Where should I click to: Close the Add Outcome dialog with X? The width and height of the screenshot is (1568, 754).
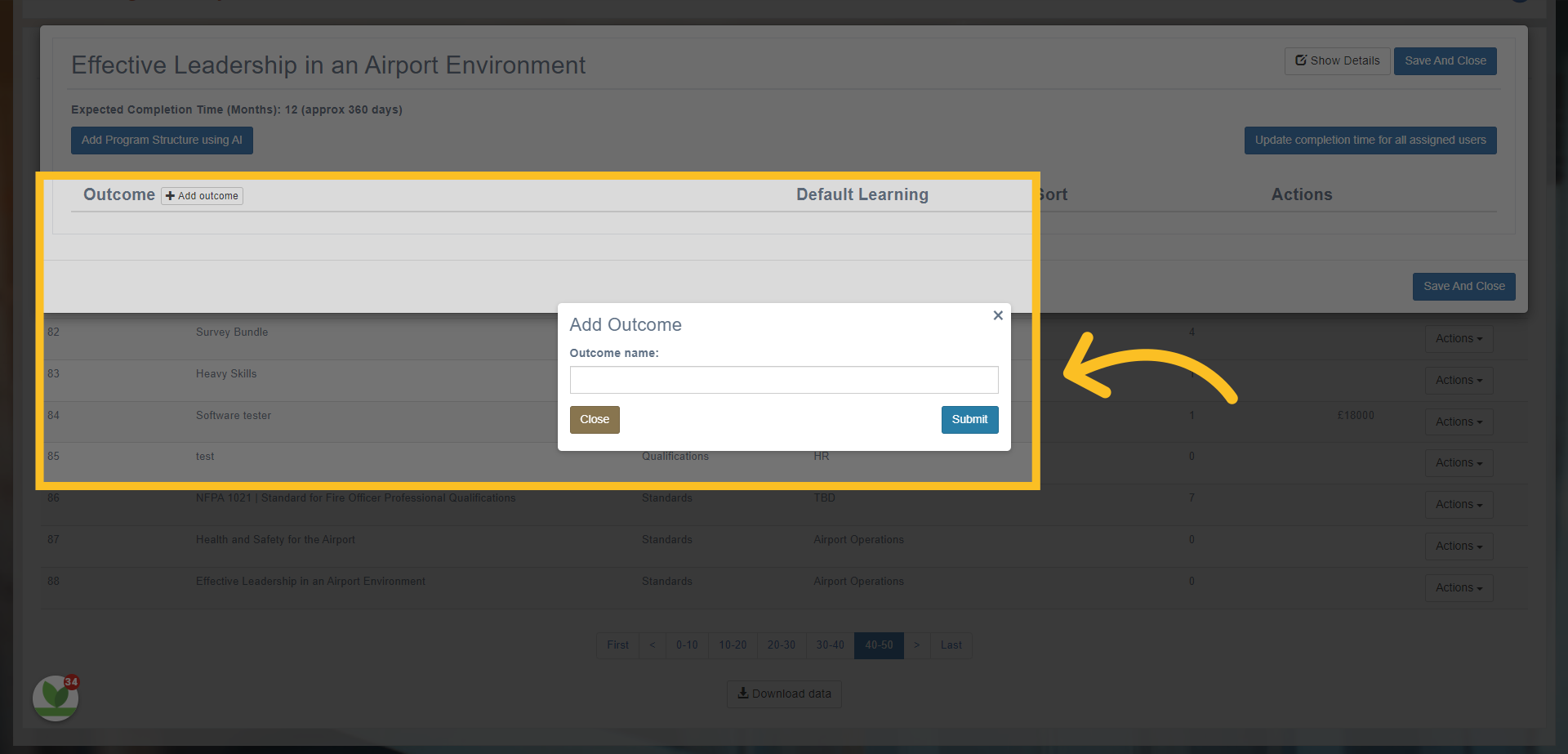tap(997, 315)
